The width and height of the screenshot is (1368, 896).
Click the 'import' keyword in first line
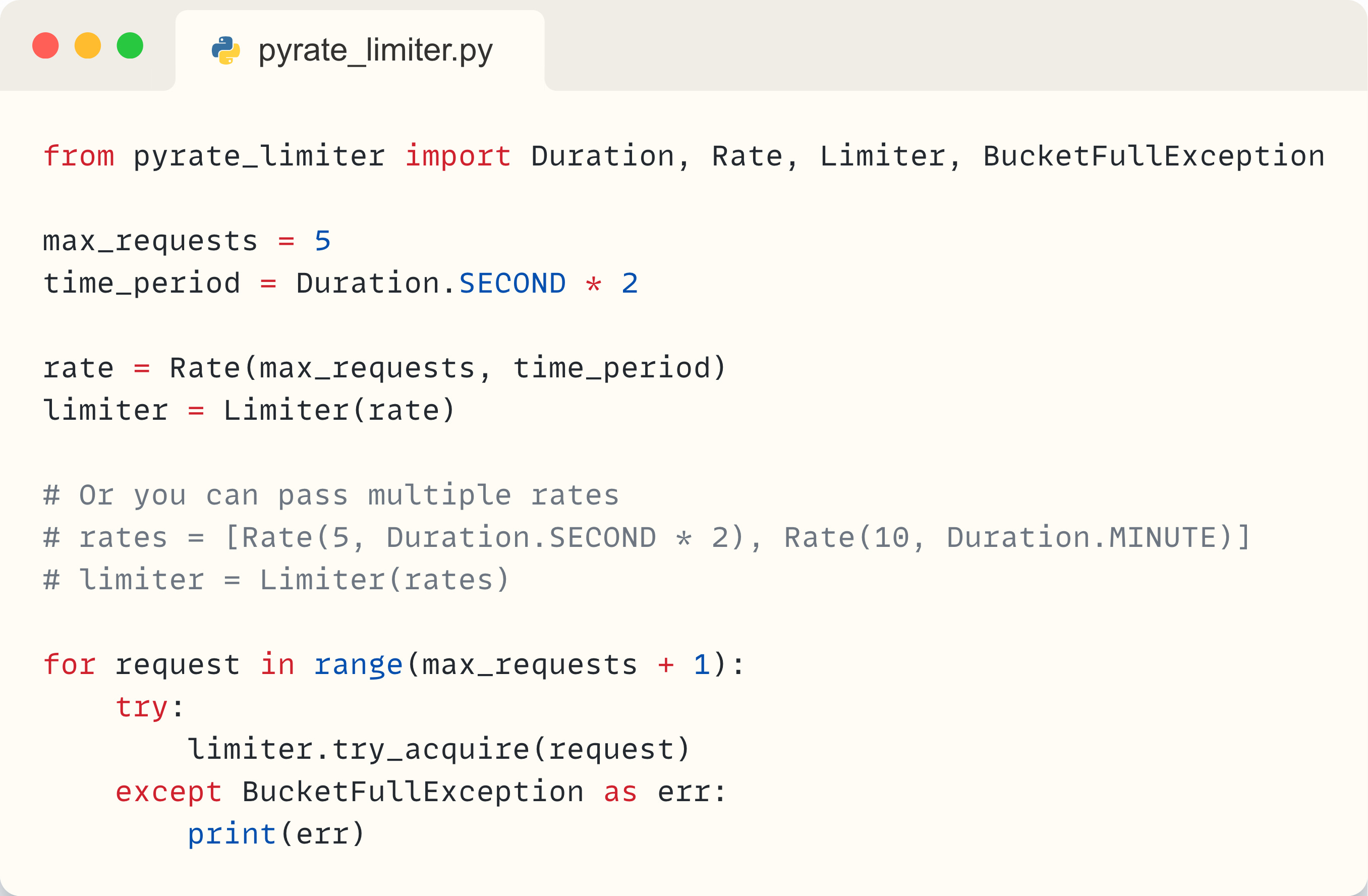(x=458, y=156)
